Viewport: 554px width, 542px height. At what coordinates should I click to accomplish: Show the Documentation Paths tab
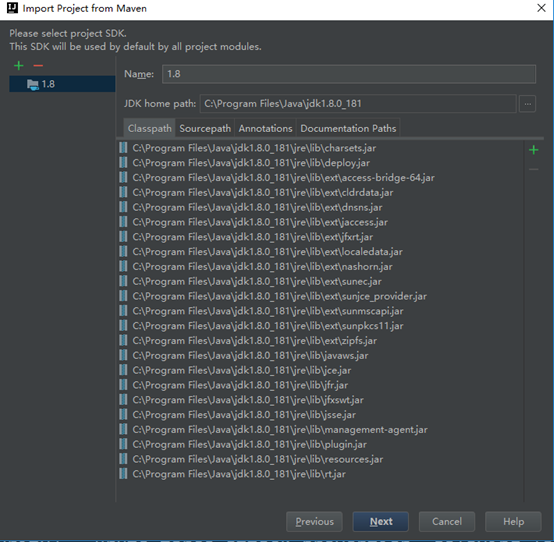click(x=348, y=128)
